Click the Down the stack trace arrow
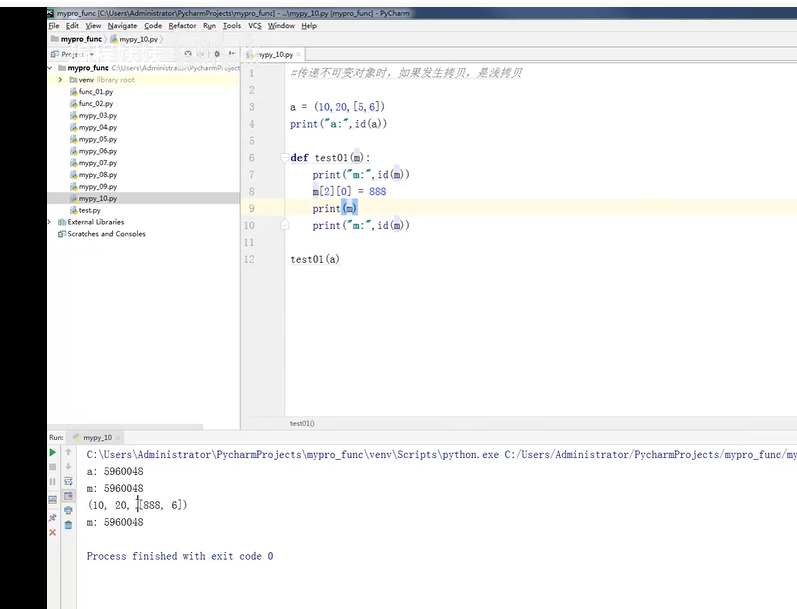797x609 pixels. coord(69,467)
